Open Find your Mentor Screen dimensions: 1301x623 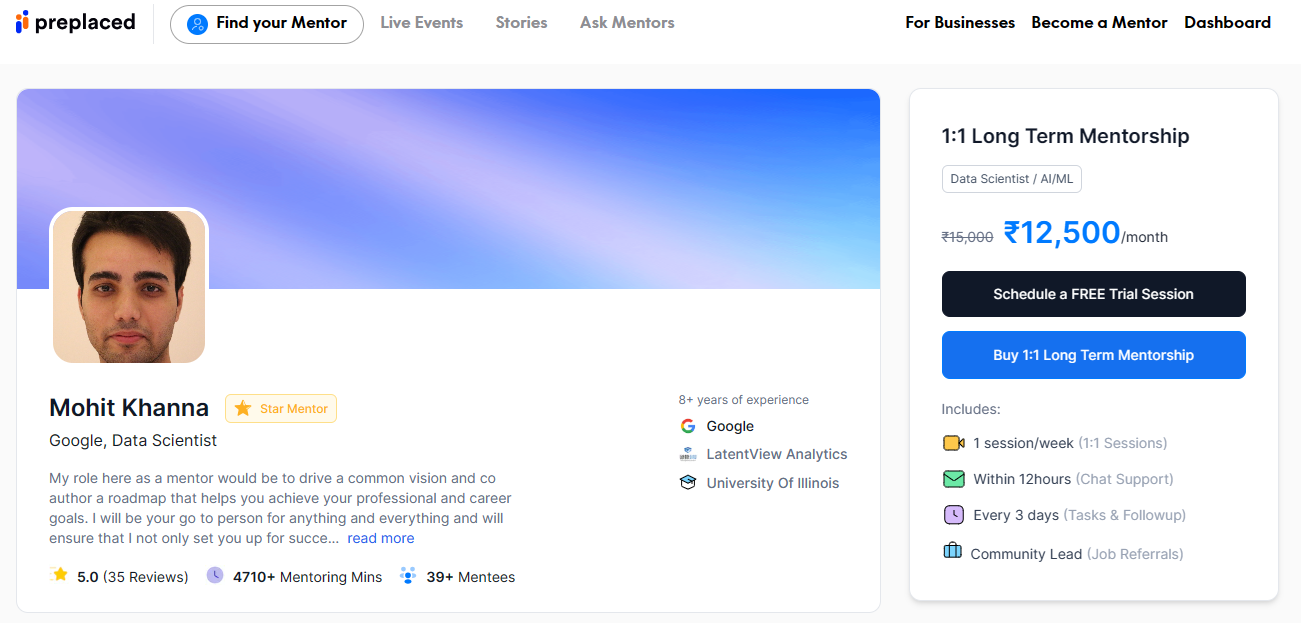[x=267, y=23]
